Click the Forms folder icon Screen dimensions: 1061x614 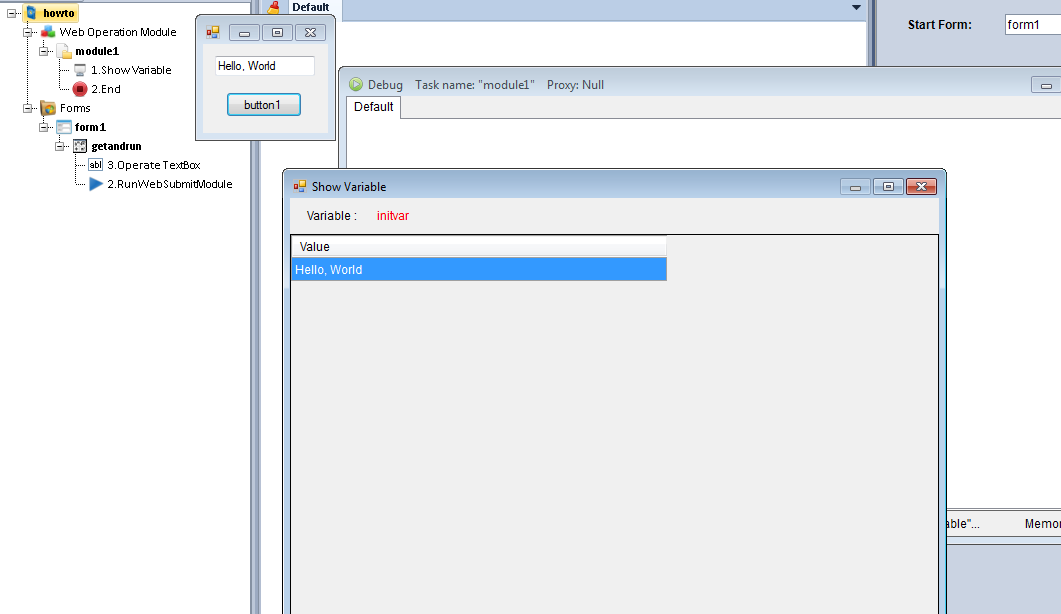point(48,108)
